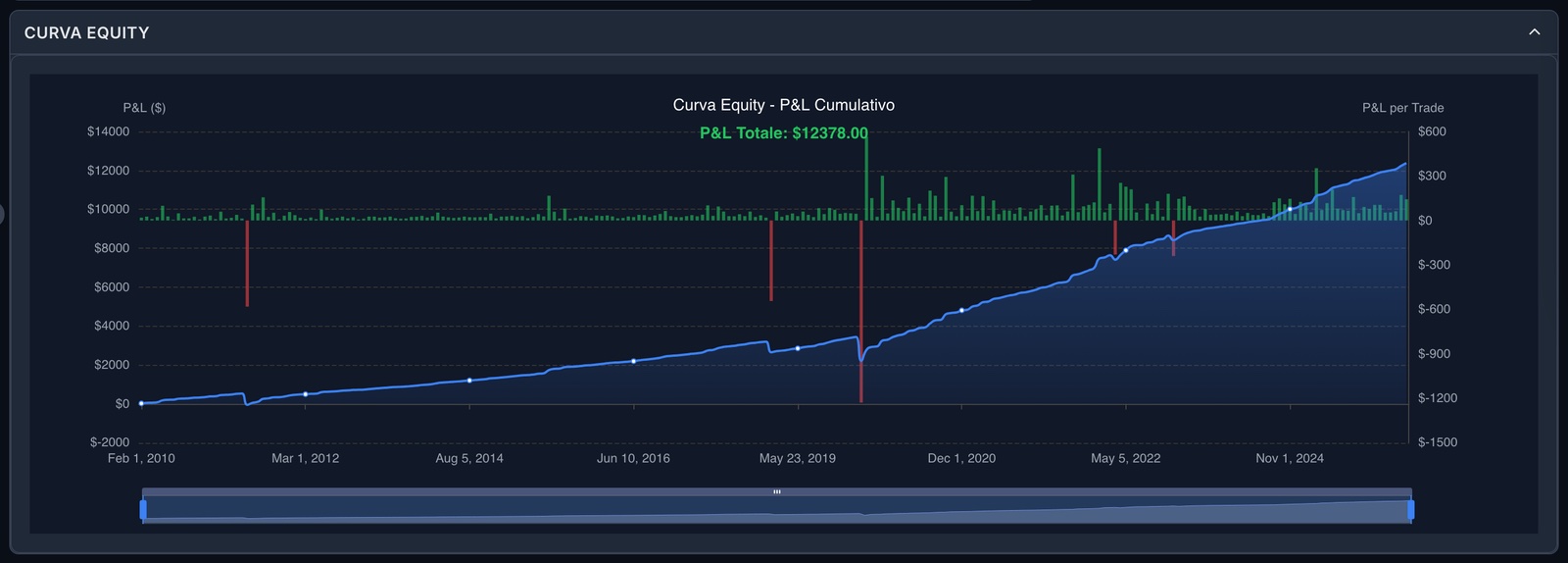
Task: Click the equity data point above Mar 1, 2012
Action: 306,394
